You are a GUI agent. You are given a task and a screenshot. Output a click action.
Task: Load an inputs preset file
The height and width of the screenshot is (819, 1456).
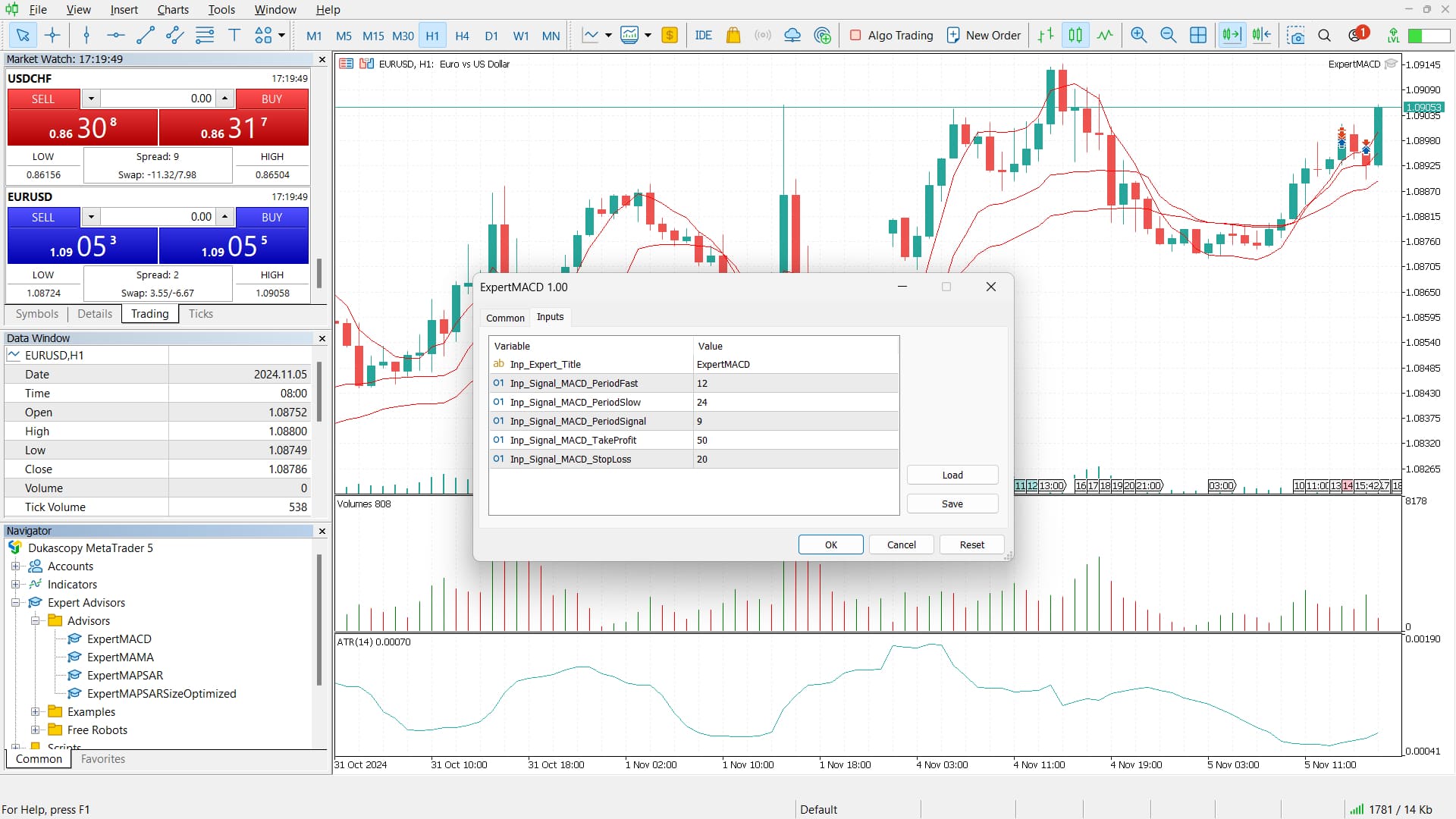coord(952,475)
